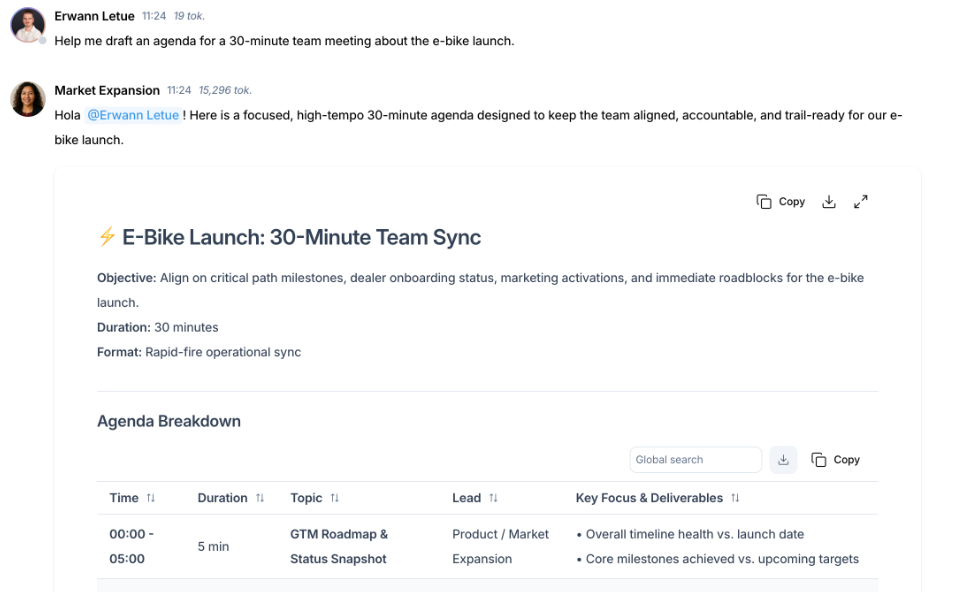Image resolution: width=960 pixels, height=592 pixels.
Task: Click the Erwann Letue sender name
Action: click(94, 17)
